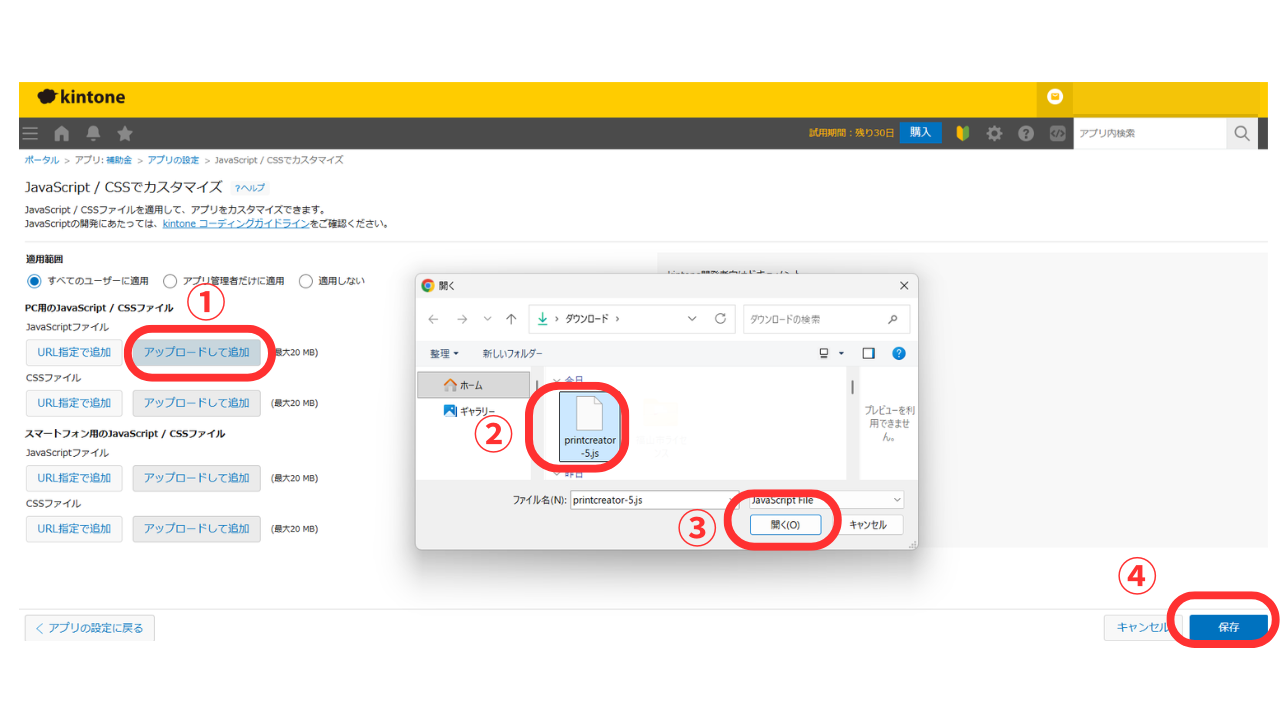Expand the address bar path history chevron

click(x=692, y=319)
